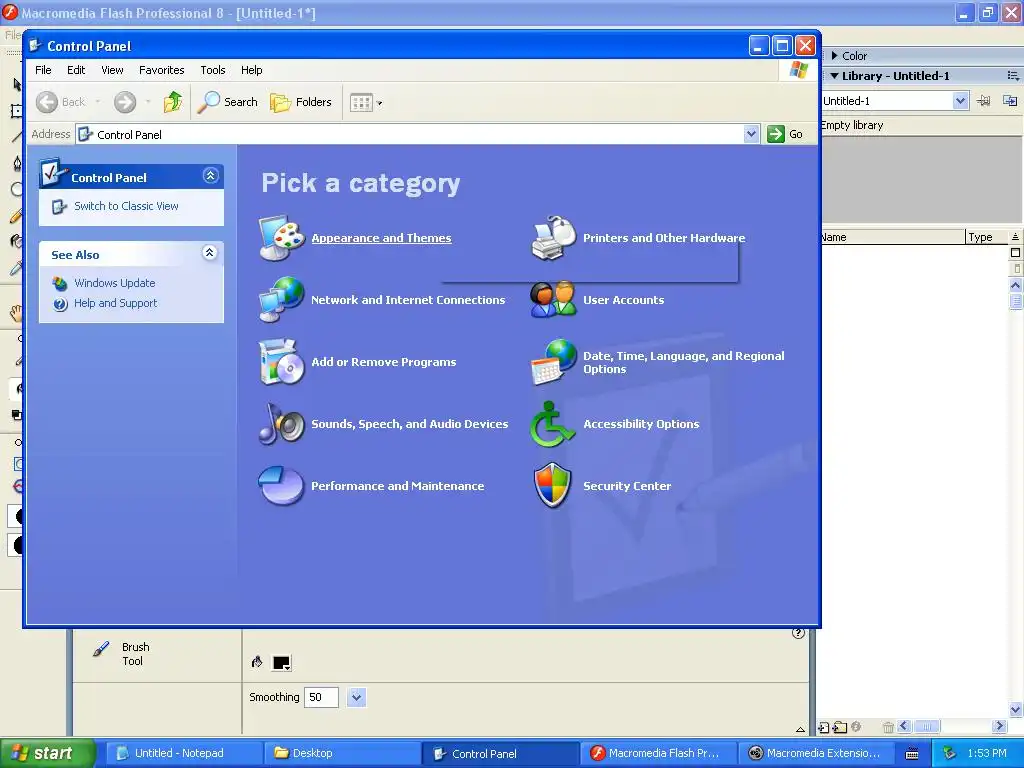This screenshot has height=768, width=1024.
Task: Click the paint bucket fill icon in Flash
Action: (257, 662)
